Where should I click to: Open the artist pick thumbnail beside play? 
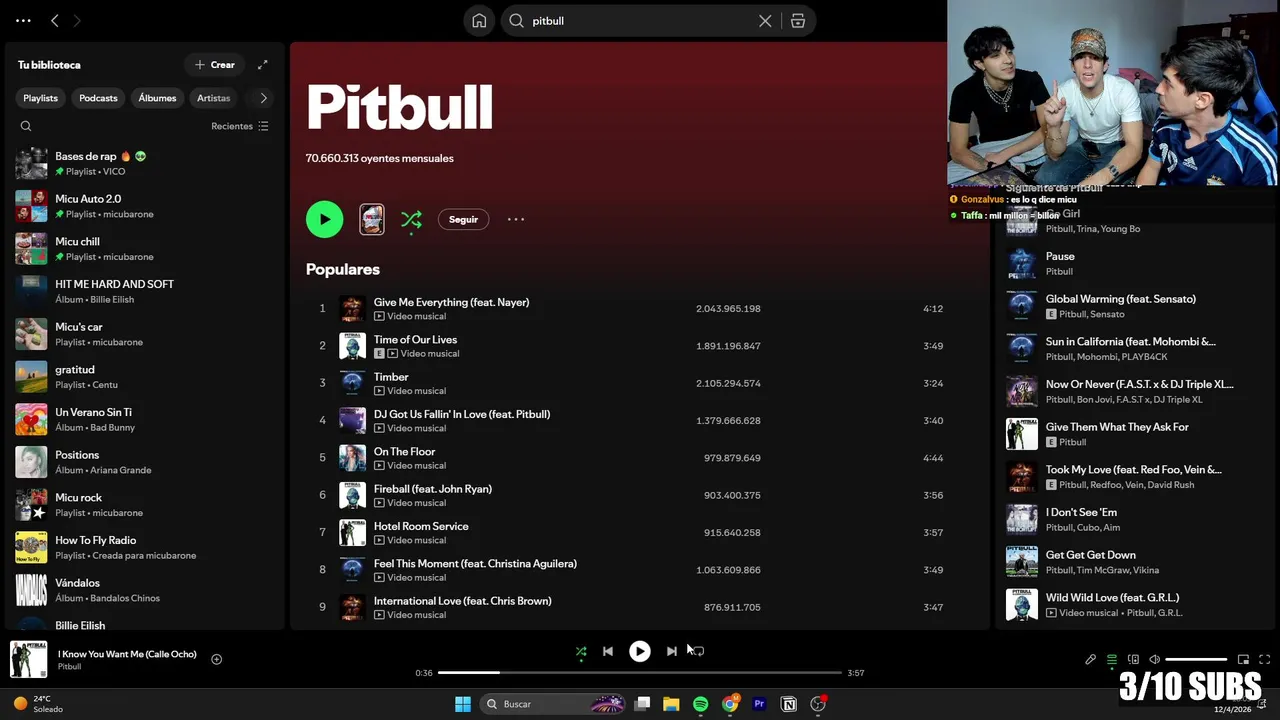click(x=372, y=219)
